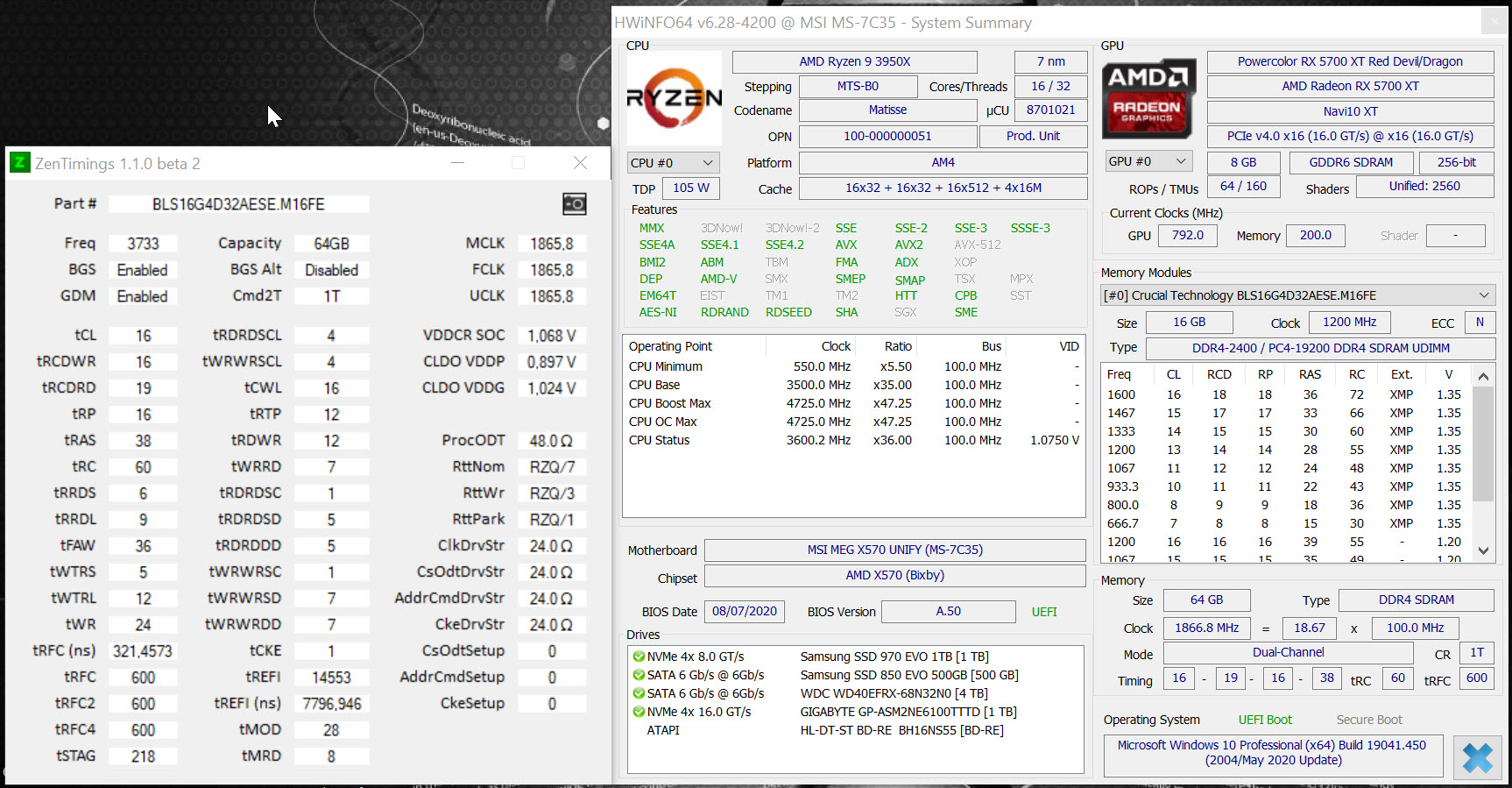Click the status icon for the WDC WD40EFRX drive

[639, 693]
